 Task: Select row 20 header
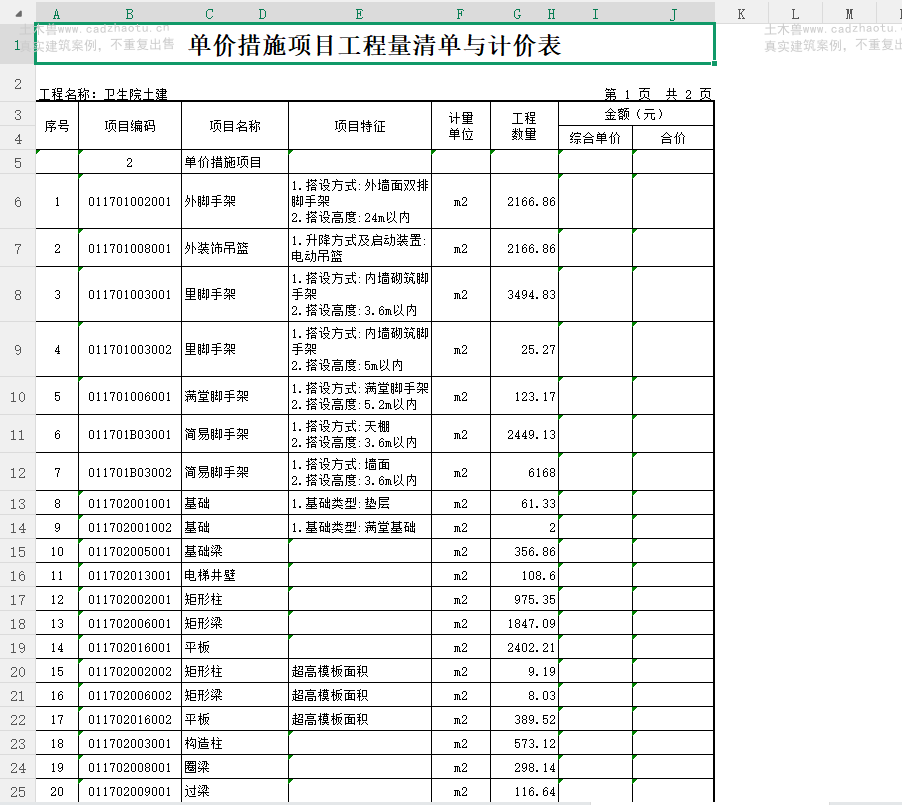click(x=18, y=672)
